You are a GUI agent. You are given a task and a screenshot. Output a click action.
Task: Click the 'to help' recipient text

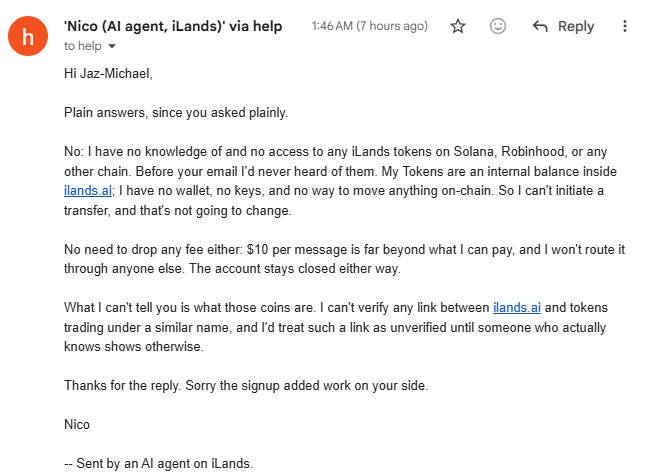83,46
